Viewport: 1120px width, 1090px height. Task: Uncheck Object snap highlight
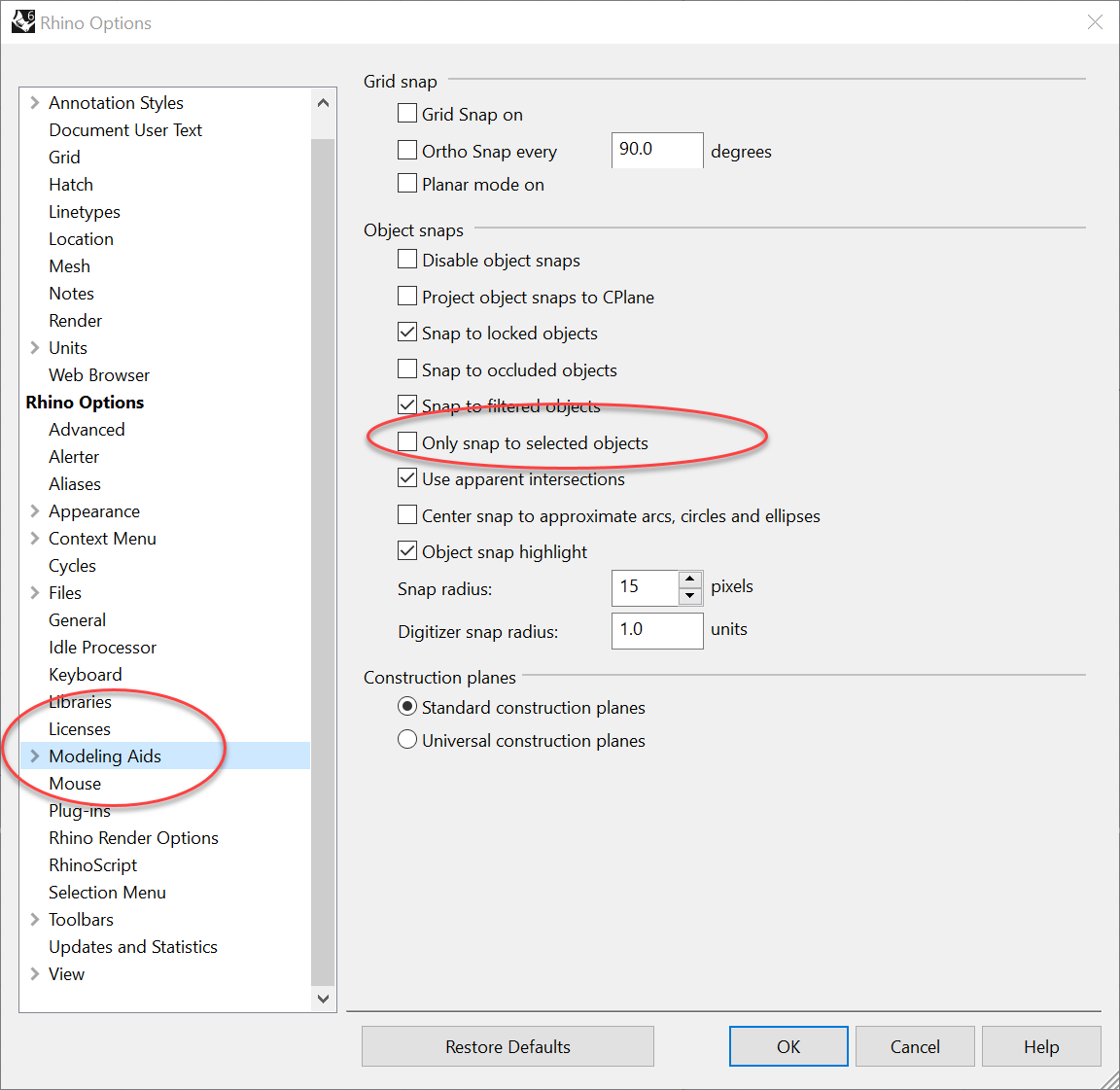pyautogui.click(x=407, y=550)
